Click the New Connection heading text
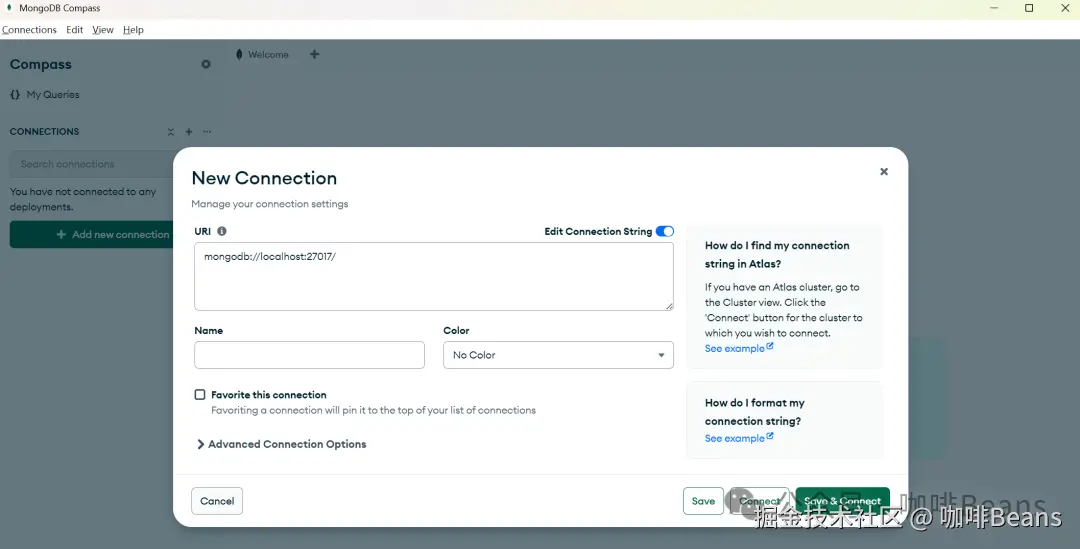This screenshot has height=549, width=1080. pyautogui.click(x=264, y=178)
